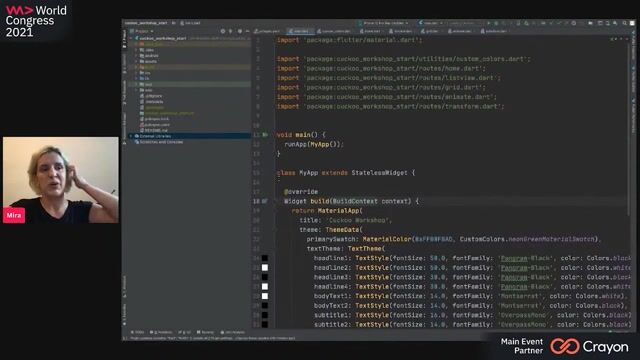Click the white color swatch on the bodyText1 line
This screenshot has height=360, width=640.
point(265,296)
